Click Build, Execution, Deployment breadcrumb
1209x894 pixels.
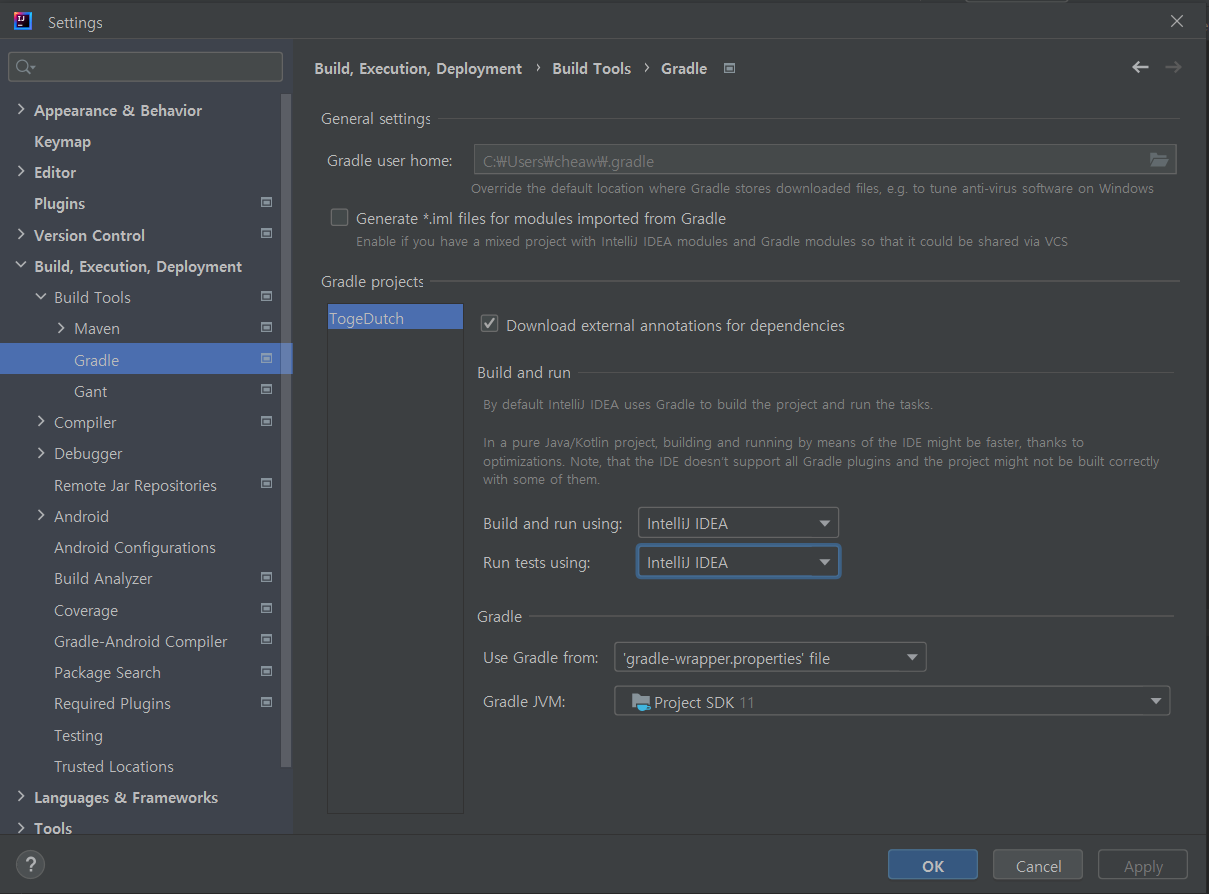[x=418, y=68]
